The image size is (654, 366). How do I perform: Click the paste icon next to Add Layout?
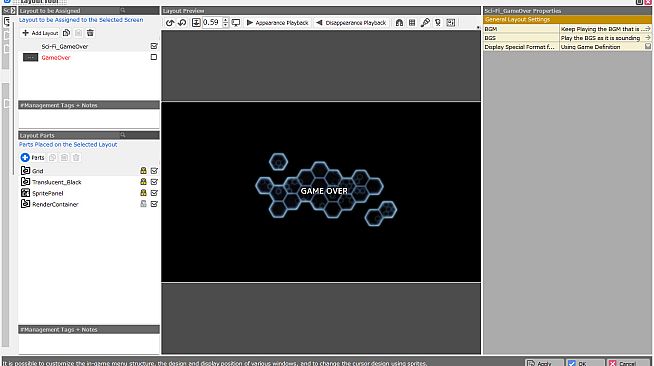[x=78, y=33]
